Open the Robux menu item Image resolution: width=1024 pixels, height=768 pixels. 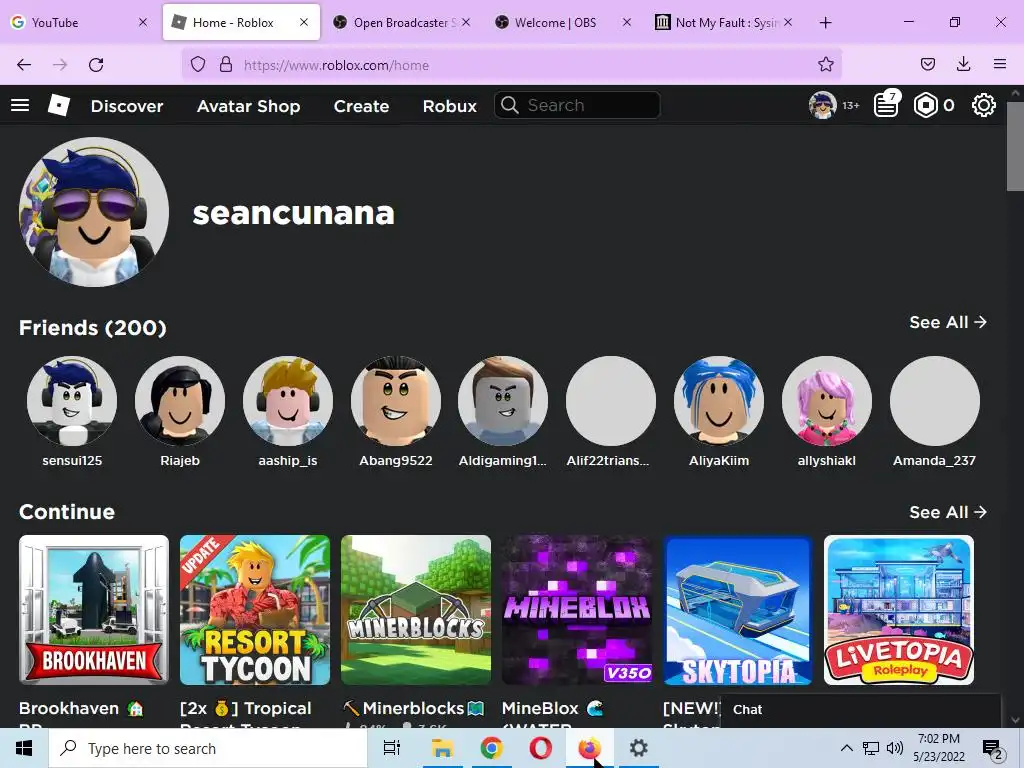pos(449,106)
